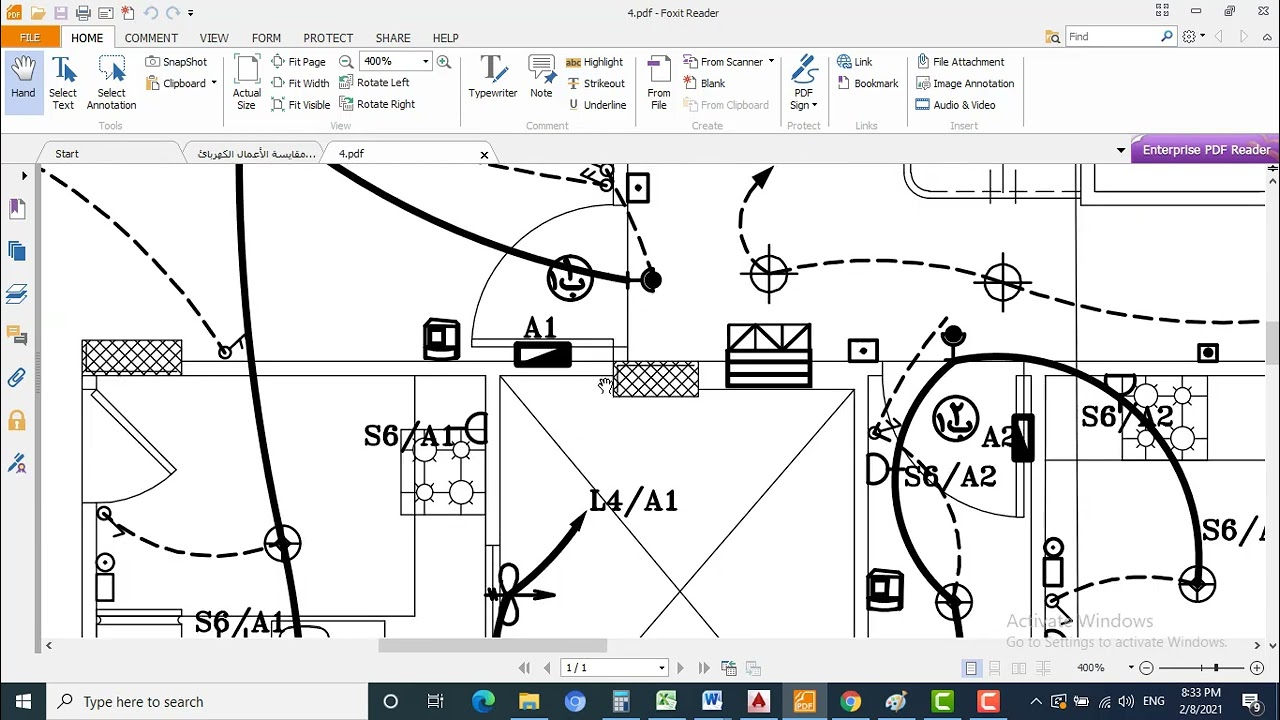Insert a Link
The image size is (1280, 720).
[854, 62]
